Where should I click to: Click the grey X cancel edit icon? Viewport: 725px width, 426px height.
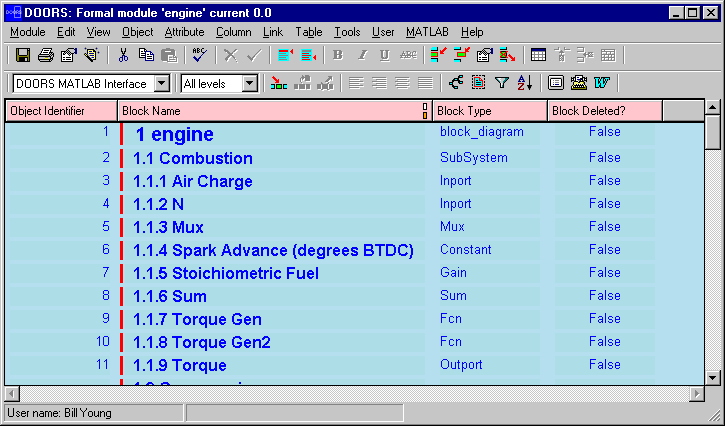231,56
